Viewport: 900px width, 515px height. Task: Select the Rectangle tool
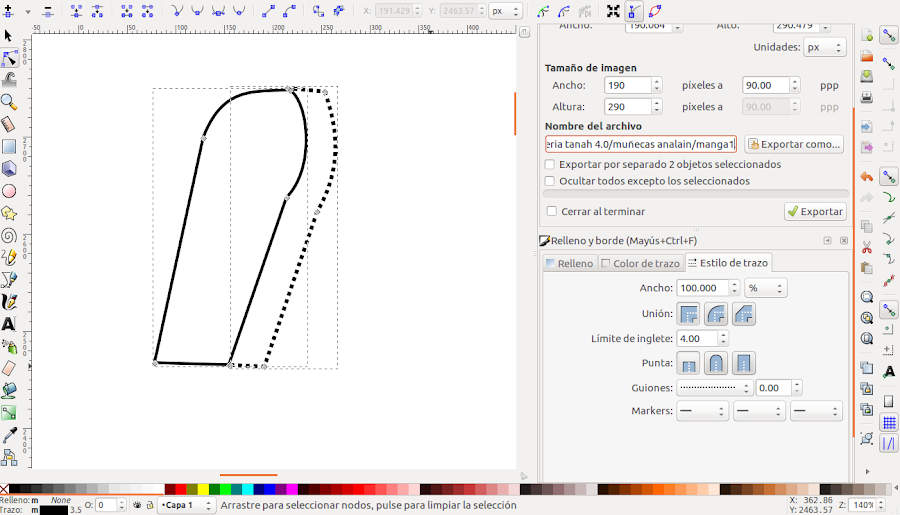9,146
